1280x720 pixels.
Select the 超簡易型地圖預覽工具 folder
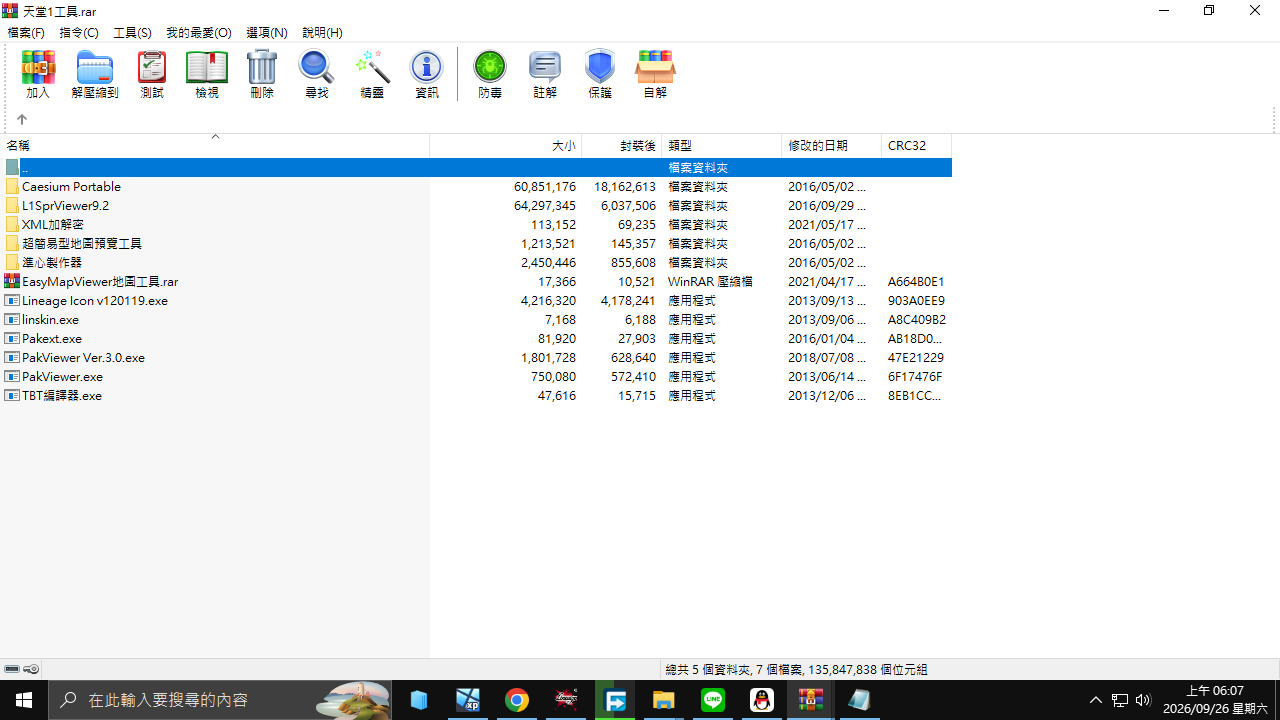(82, 243)
